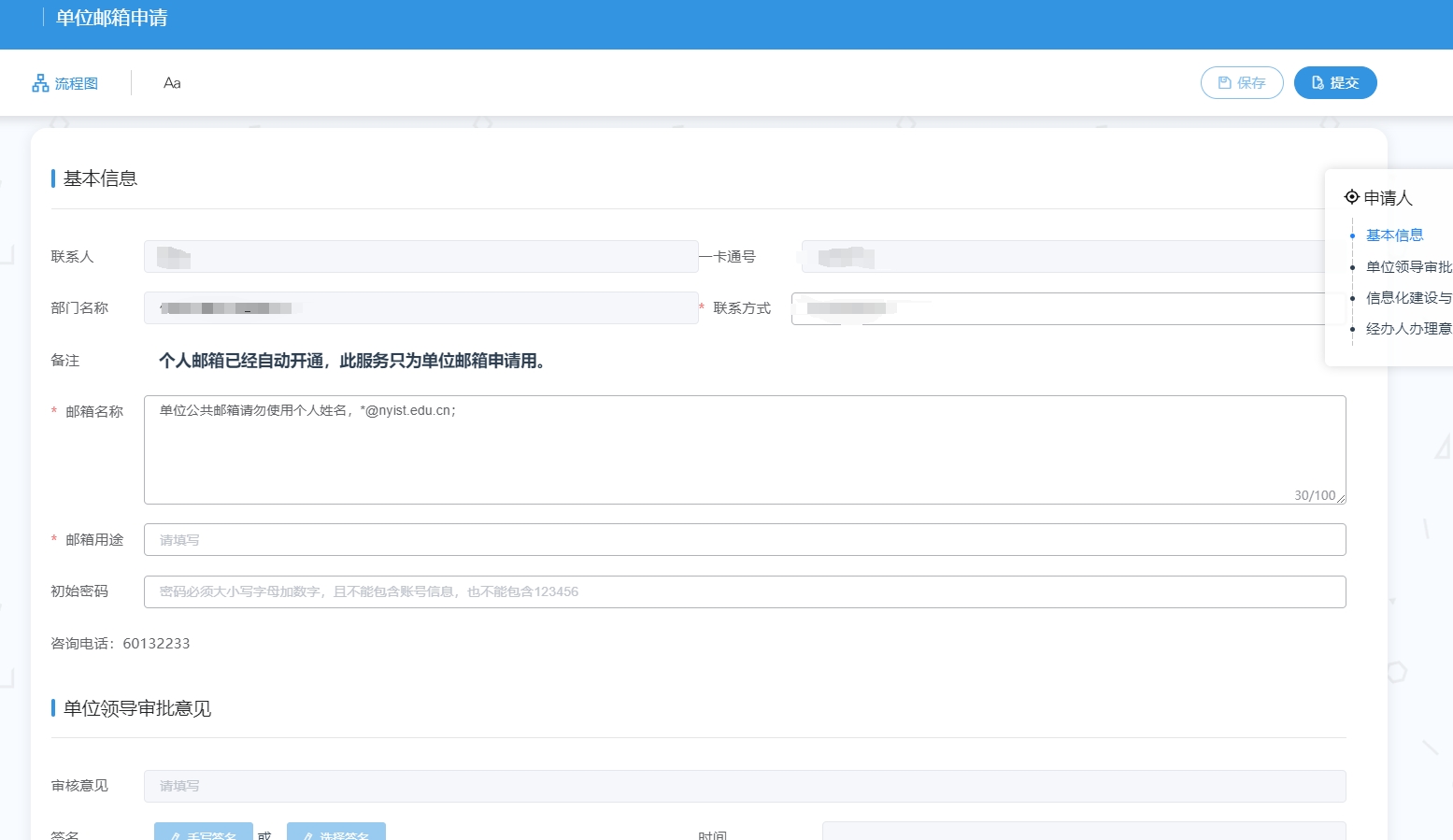Jump to 基本信息 in the side navigation
The height and width of the screenshot is (840, 1453).
[1394, 235]
